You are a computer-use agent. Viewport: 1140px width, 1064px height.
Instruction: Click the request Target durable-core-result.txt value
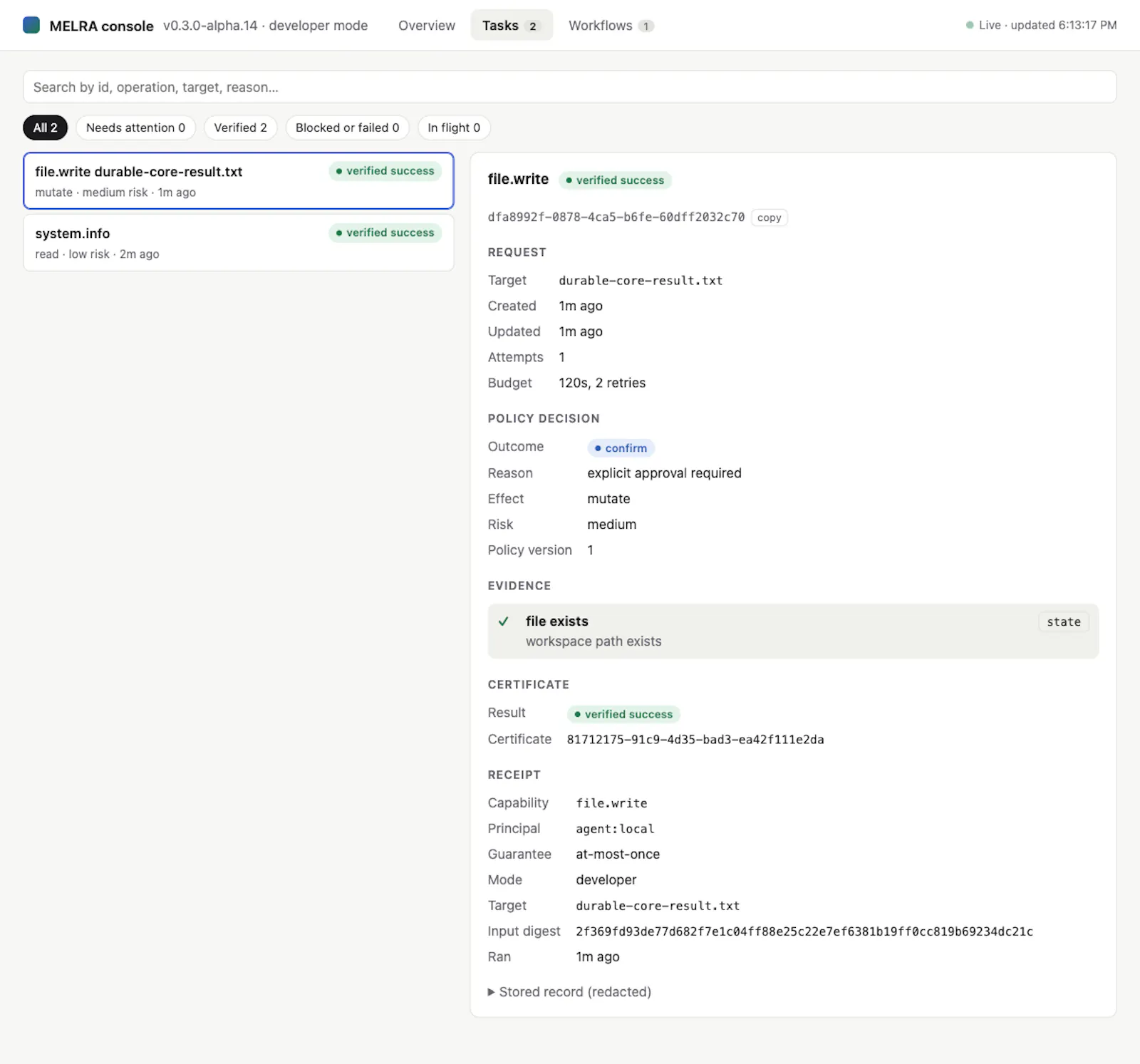point(641,281)
